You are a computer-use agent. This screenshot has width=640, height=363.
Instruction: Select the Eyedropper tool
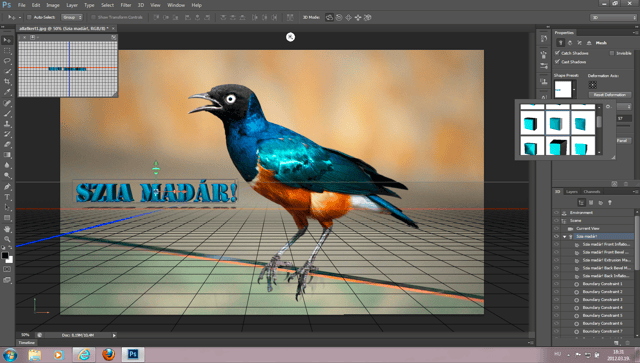click(x=7, y=92)
